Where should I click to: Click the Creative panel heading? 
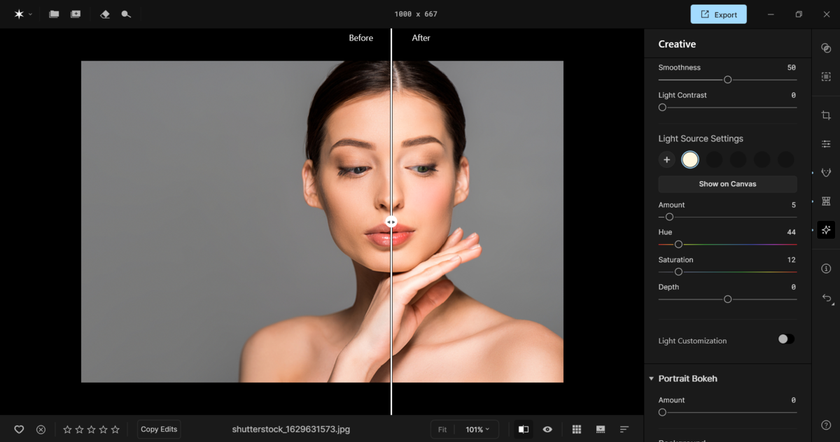677,44
